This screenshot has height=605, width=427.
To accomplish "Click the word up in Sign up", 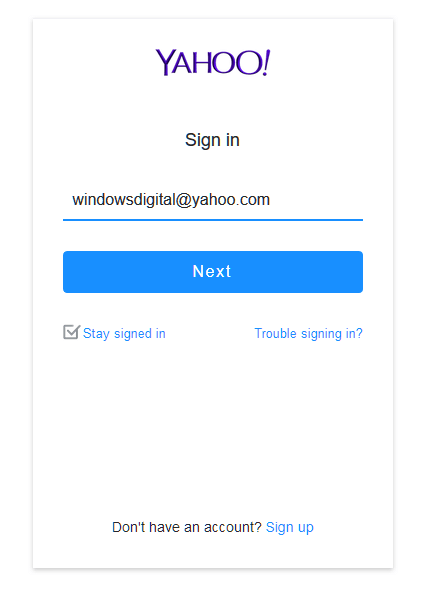I will pos(305,528).
